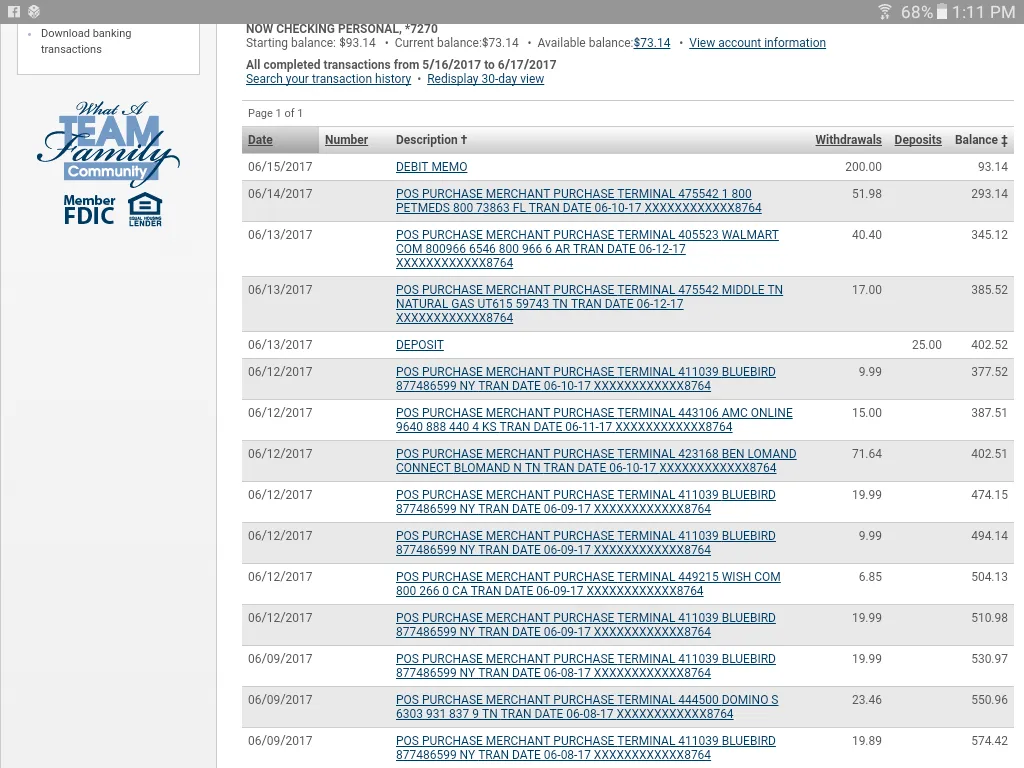Screen dimensions: 1024x768
Task: Sort by Deposits column header
Action: point(918,140)
